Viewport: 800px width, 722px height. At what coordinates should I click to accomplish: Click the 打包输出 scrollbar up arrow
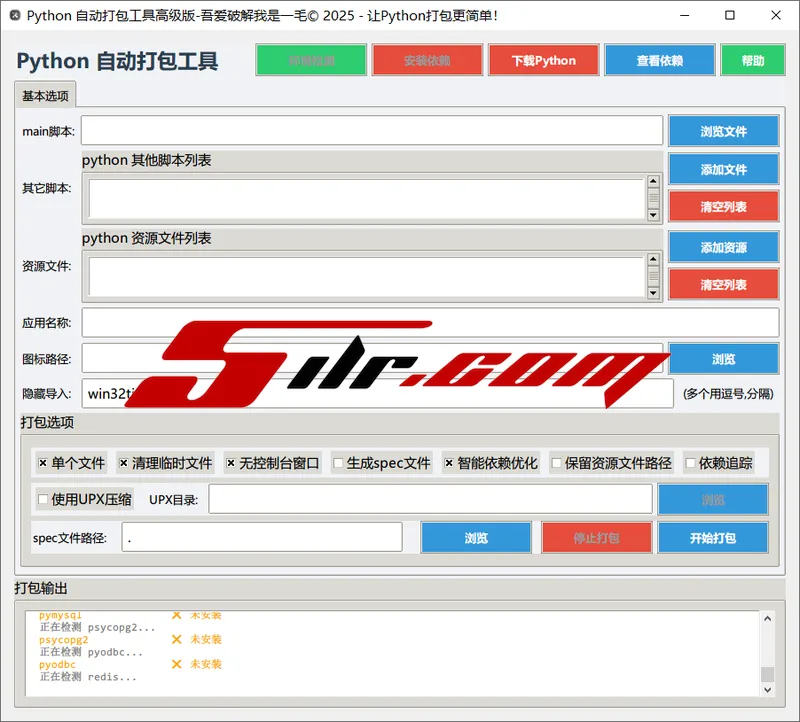[767, 618]
